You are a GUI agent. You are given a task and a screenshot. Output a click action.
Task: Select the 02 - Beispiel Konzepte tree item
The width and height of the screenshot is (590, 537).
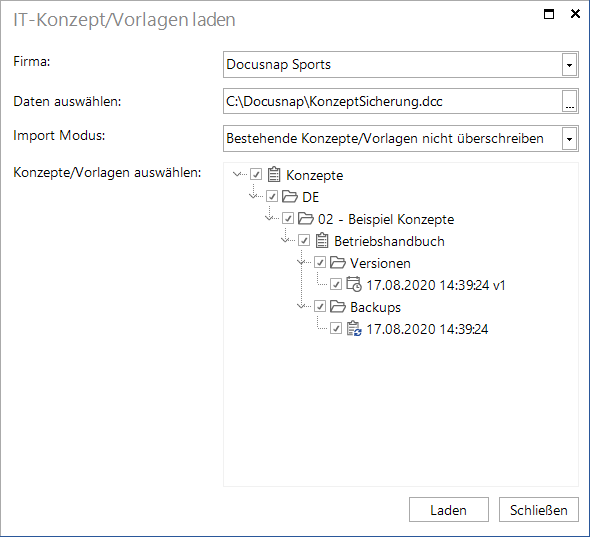pyautogui.click(x=386, y=219)
